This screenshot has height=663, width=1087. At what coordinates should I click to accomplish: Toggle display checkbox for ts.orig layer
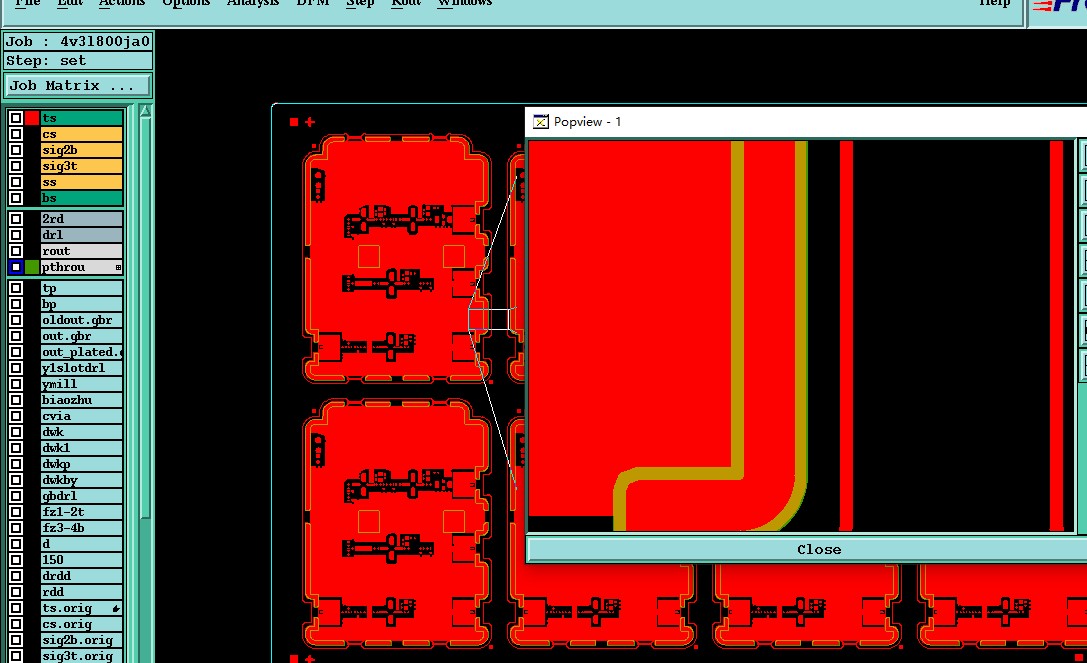16,608
